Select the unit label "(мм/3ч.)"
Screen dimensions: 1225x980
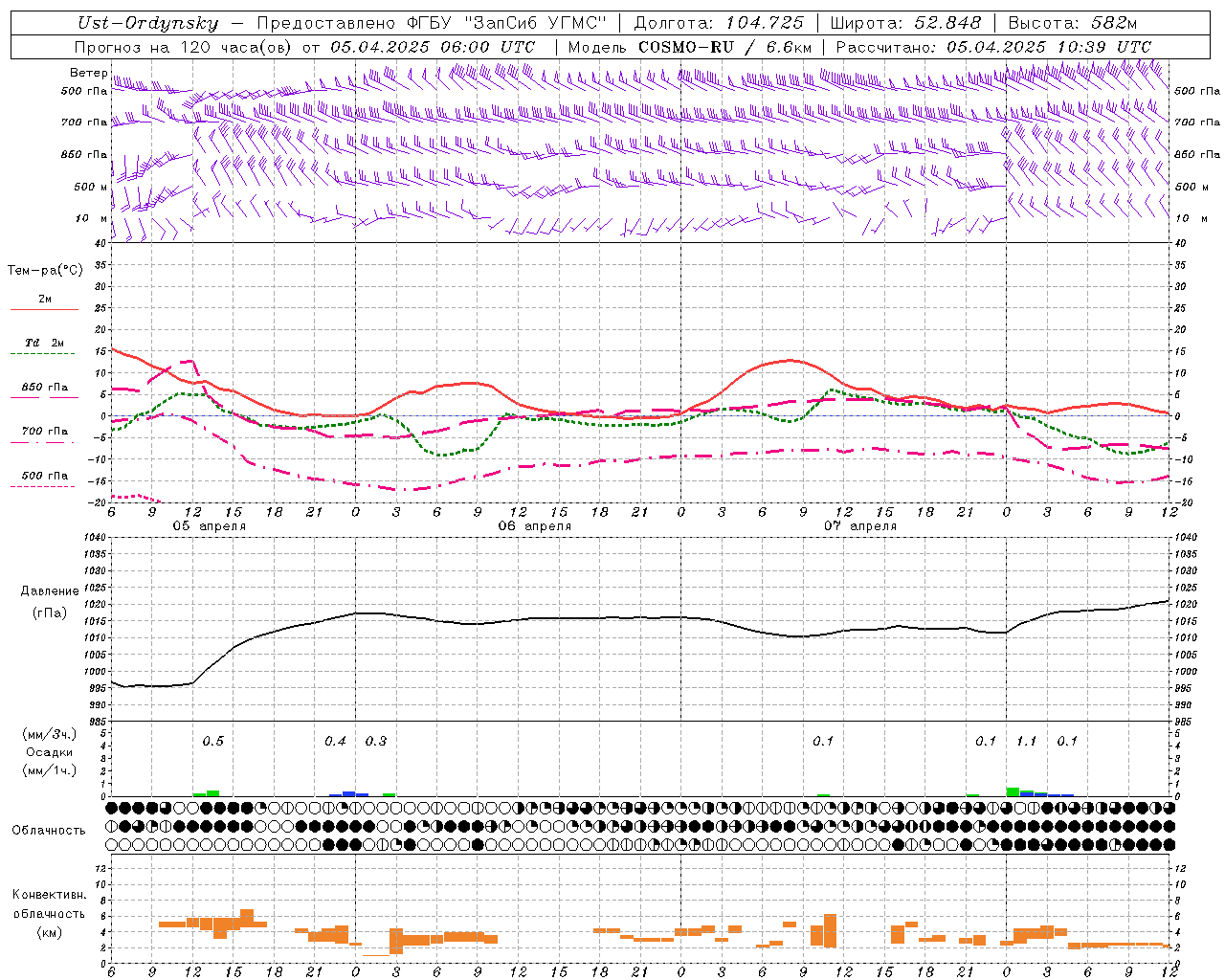[50, 734]
